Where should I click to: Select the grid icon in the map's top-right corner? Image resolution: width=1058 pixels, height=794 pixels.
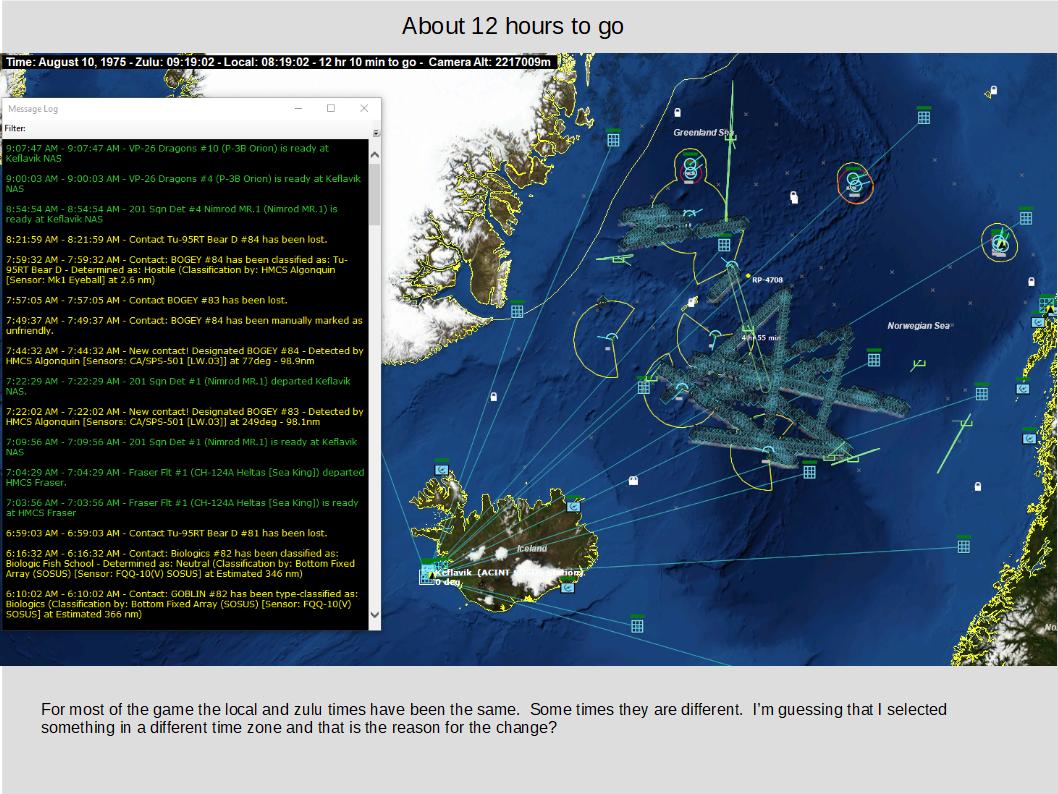924,117
